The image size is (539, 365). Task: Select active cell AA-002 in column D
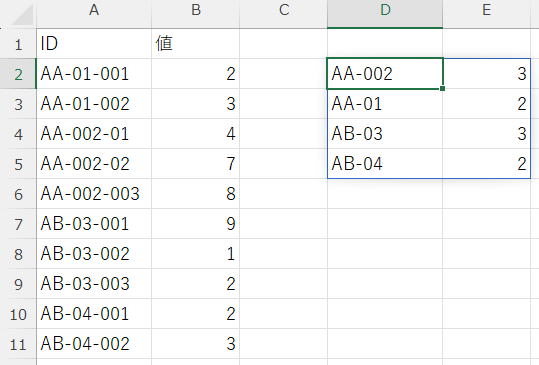385,74
